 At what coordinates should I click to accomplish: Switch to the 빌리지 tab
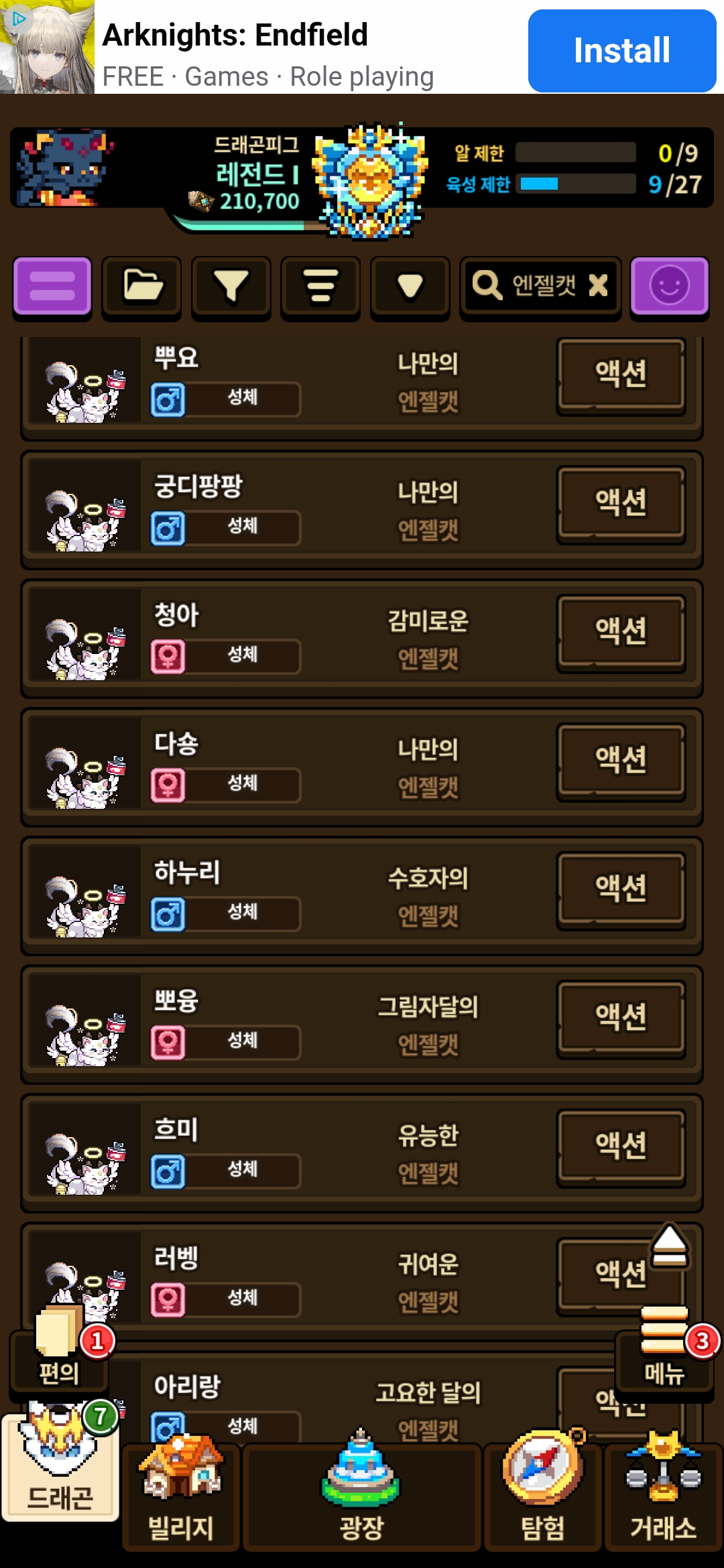click(181, 1492)
